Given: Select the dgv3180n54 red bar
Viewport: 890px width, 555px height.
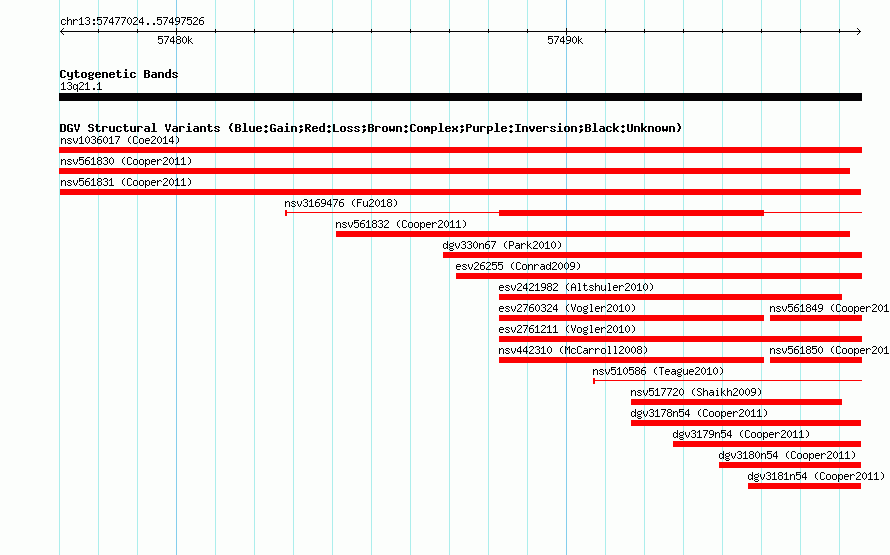Looking at the screenshot, I should [790, 465].
